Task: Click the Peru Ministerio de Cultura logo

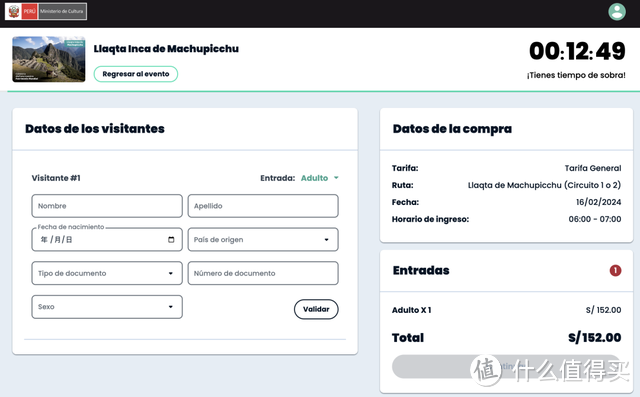Action: point(46,11)
